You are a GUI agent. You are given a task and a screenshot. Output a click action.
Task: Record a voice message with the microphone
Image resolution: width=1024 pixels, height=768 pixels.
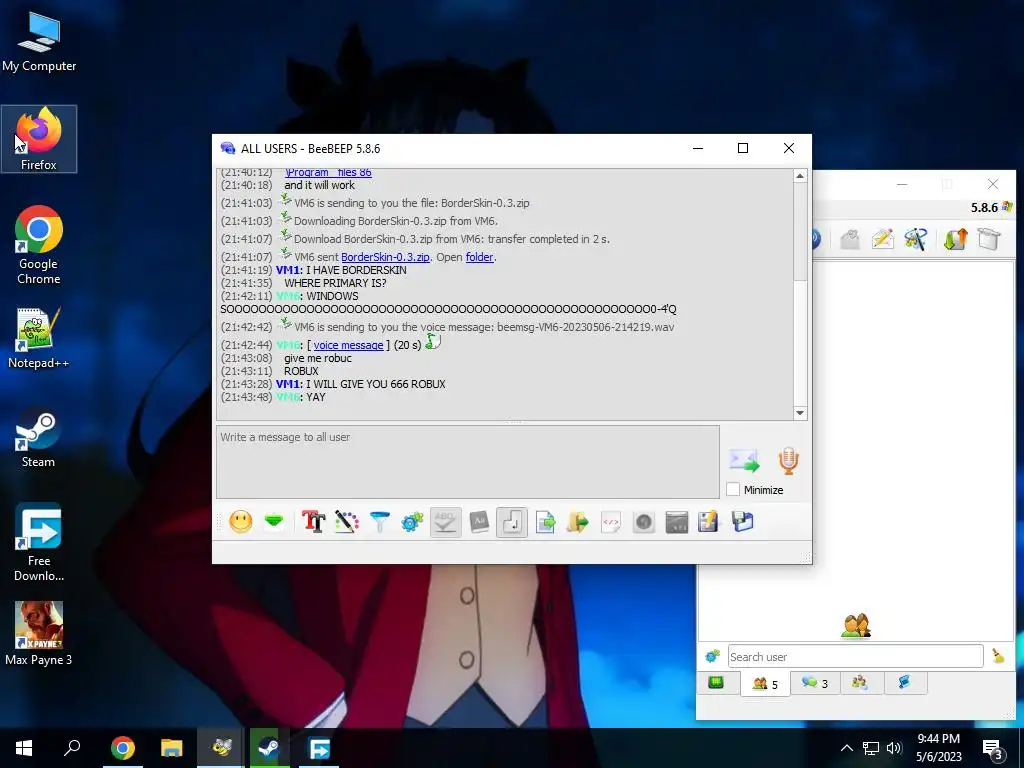(x=789, y=460)
